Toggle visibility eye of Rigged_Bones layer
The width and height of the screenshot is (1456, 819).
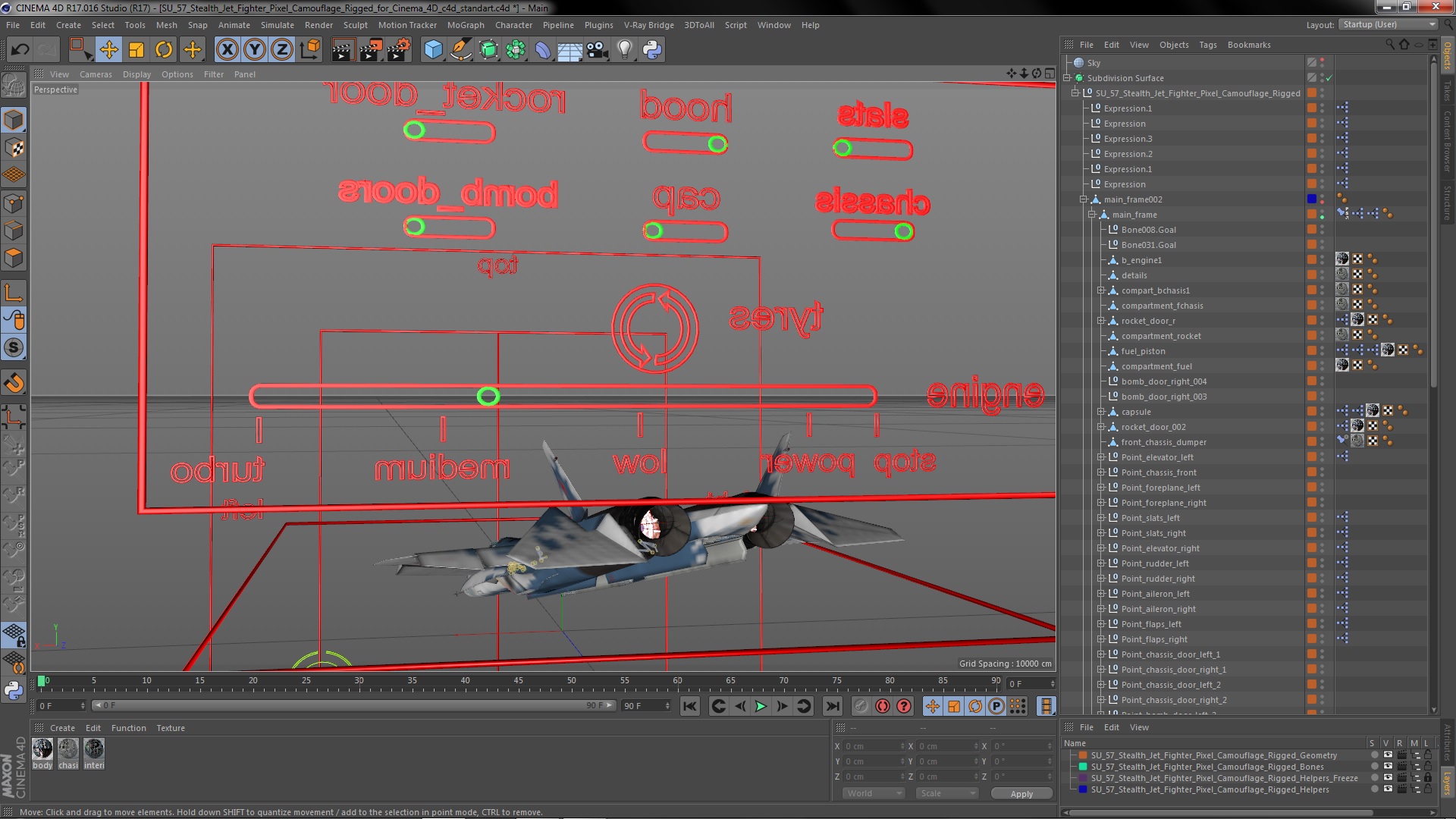pos(1388,767)
